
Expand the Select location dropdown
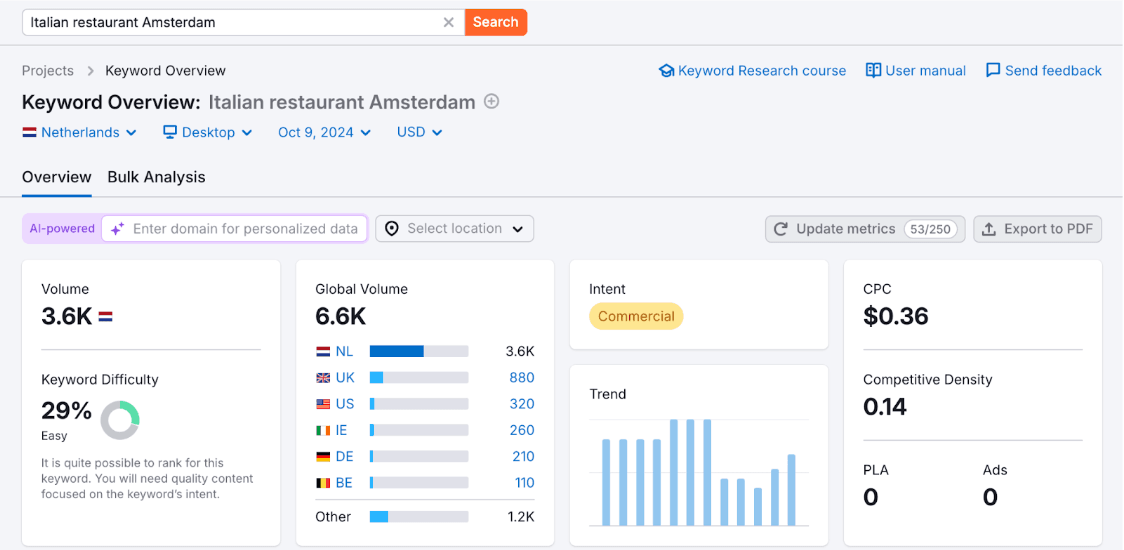point(455,229)
